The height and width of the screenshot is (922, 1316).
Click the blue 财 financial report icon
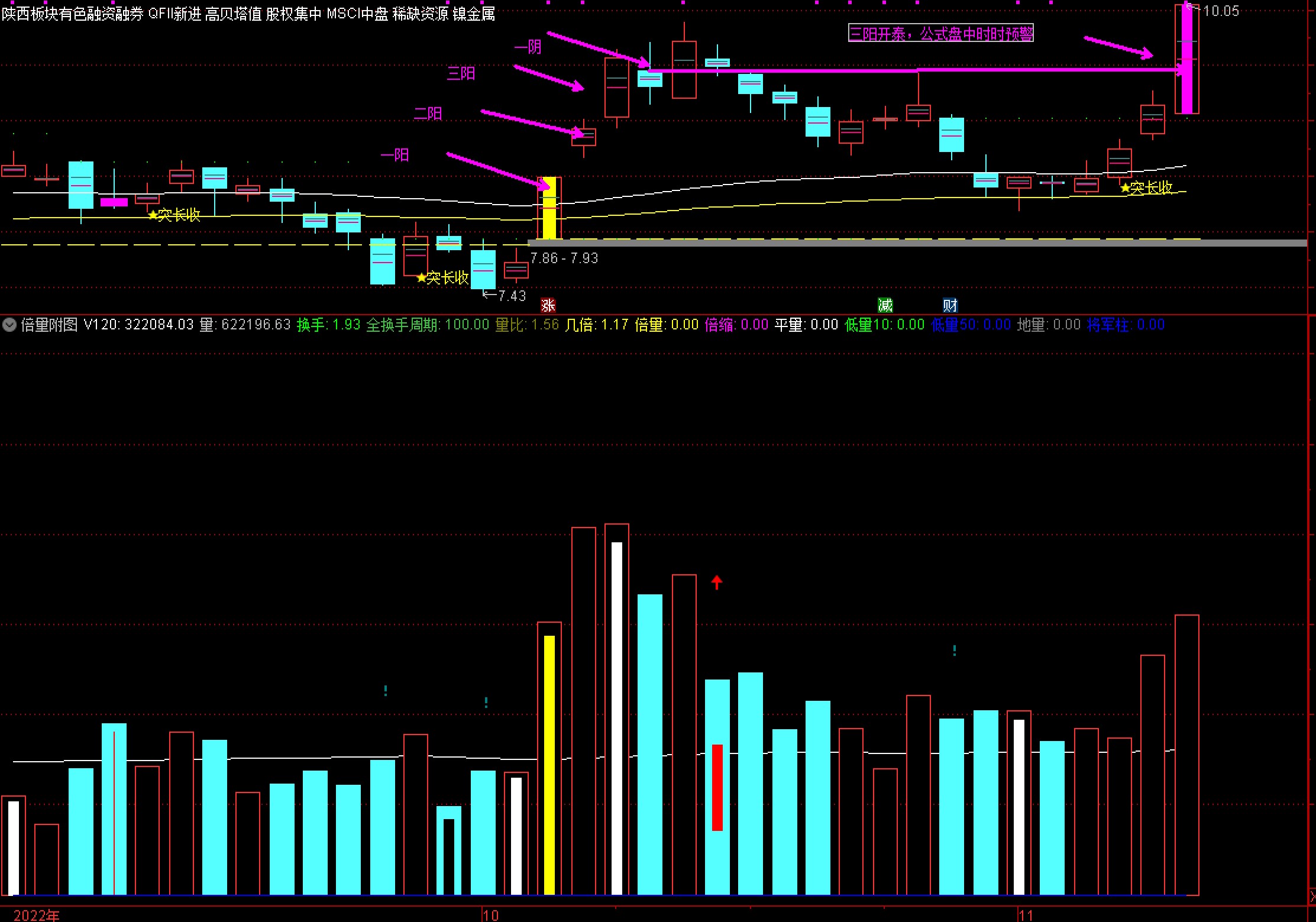(x=950, y=305)
